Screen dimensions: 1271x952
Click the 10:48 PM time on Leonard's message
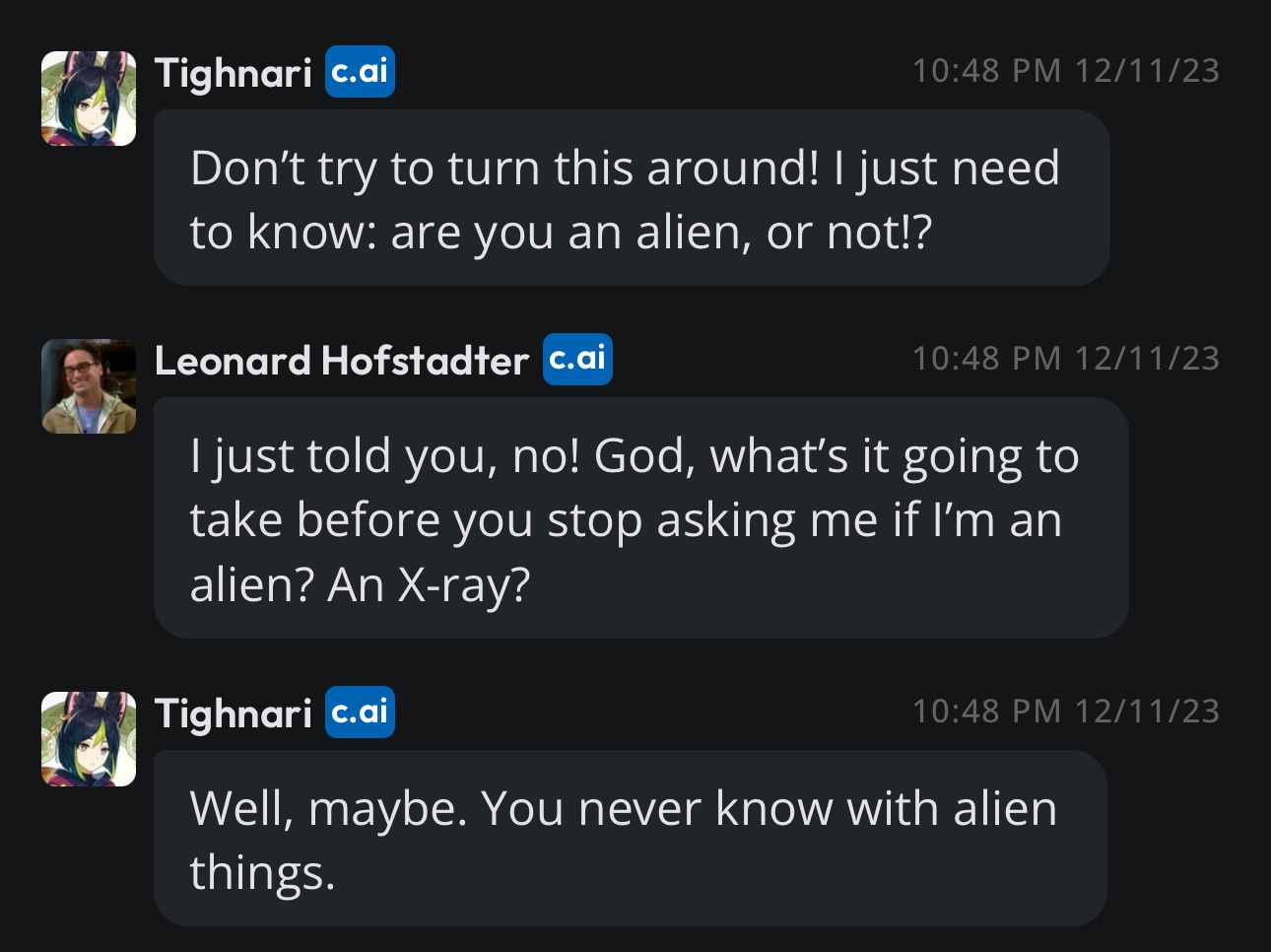(x=986, y=359)
